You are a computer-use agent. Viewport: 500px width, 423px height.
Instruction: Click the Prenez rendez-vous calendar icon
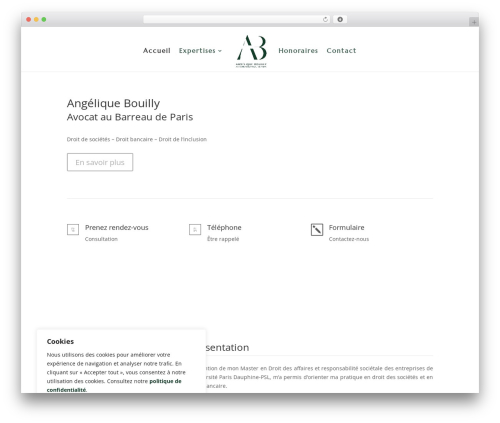[x=73, y=229]
